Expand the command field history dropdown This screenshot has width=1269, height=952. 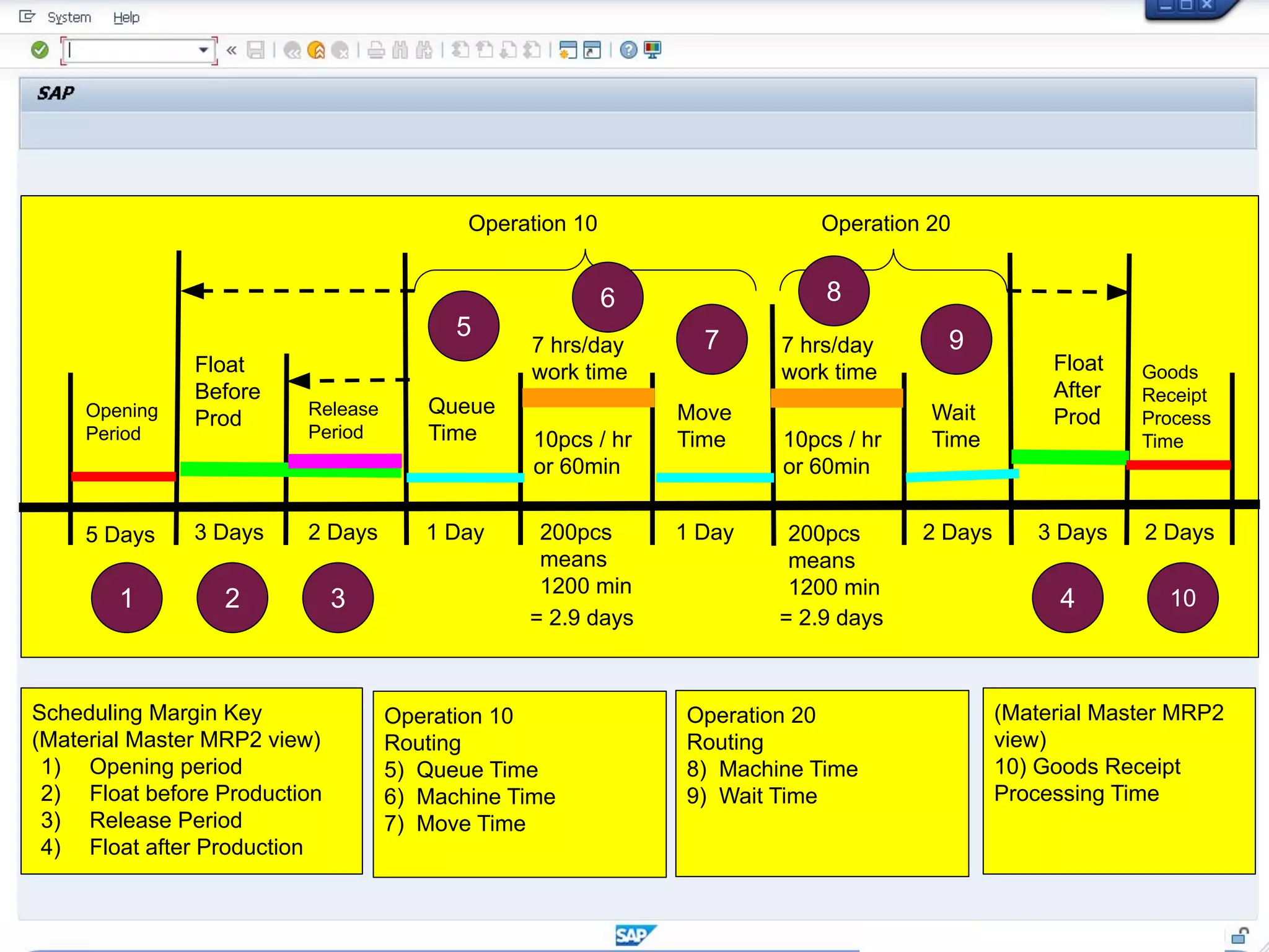point(203,50)
